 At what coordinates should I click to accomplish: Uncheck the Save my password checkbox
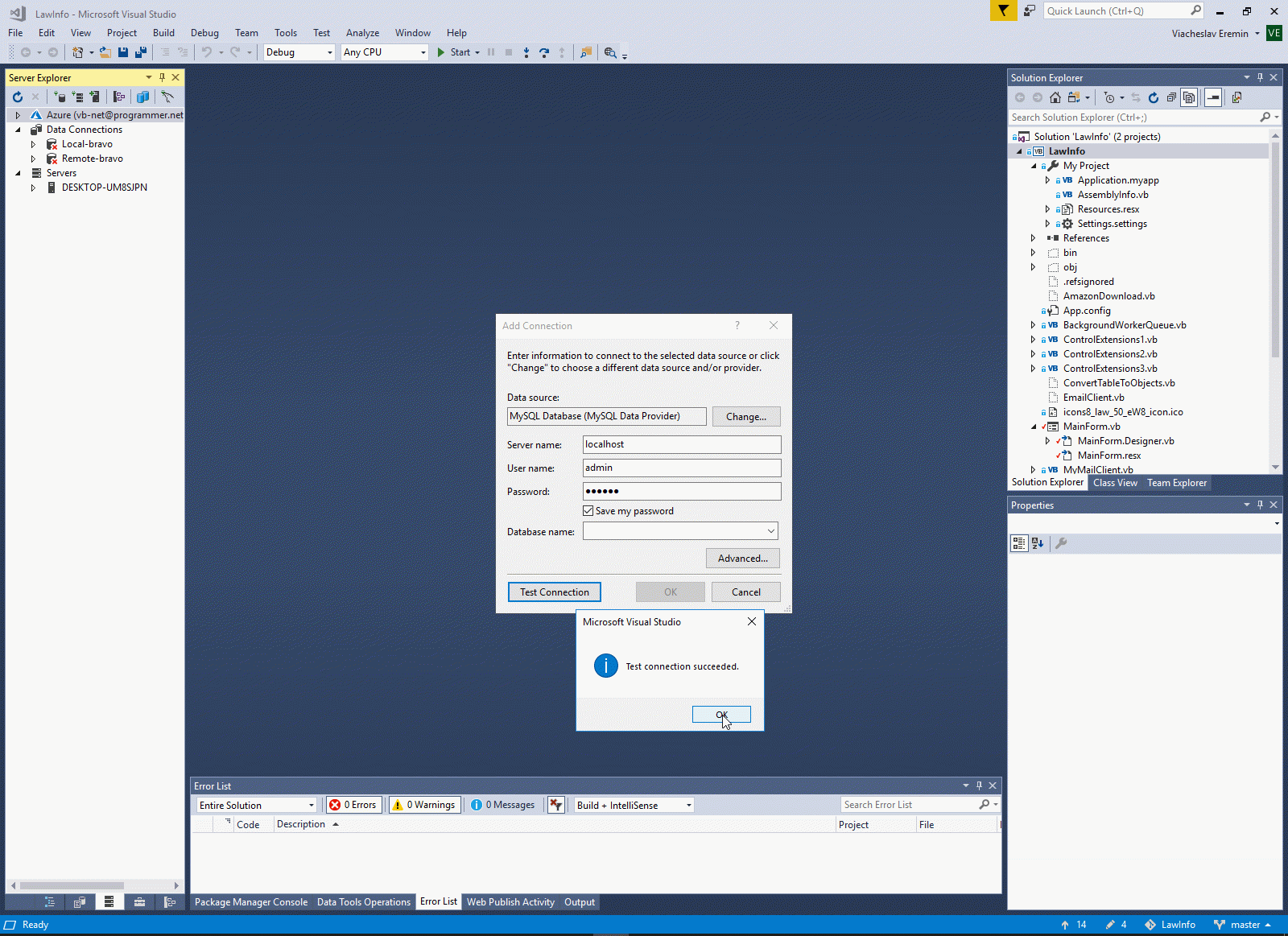pyautogui.click(x=588, y=511)
